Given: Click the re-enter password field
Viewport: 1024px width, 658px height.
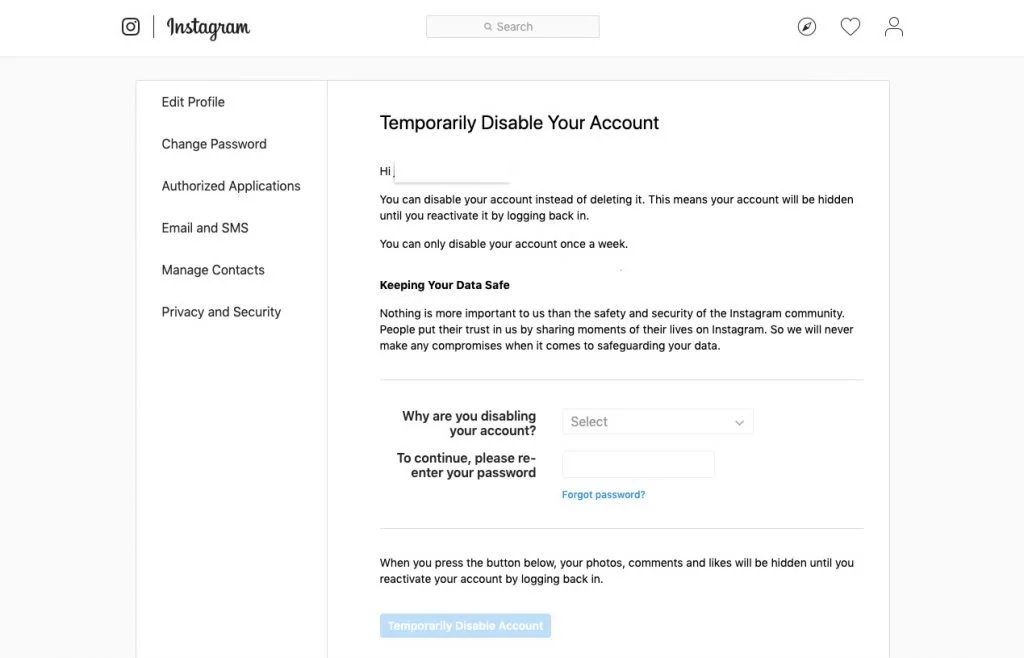Looking at the screenshot, I should click(638, 464).
